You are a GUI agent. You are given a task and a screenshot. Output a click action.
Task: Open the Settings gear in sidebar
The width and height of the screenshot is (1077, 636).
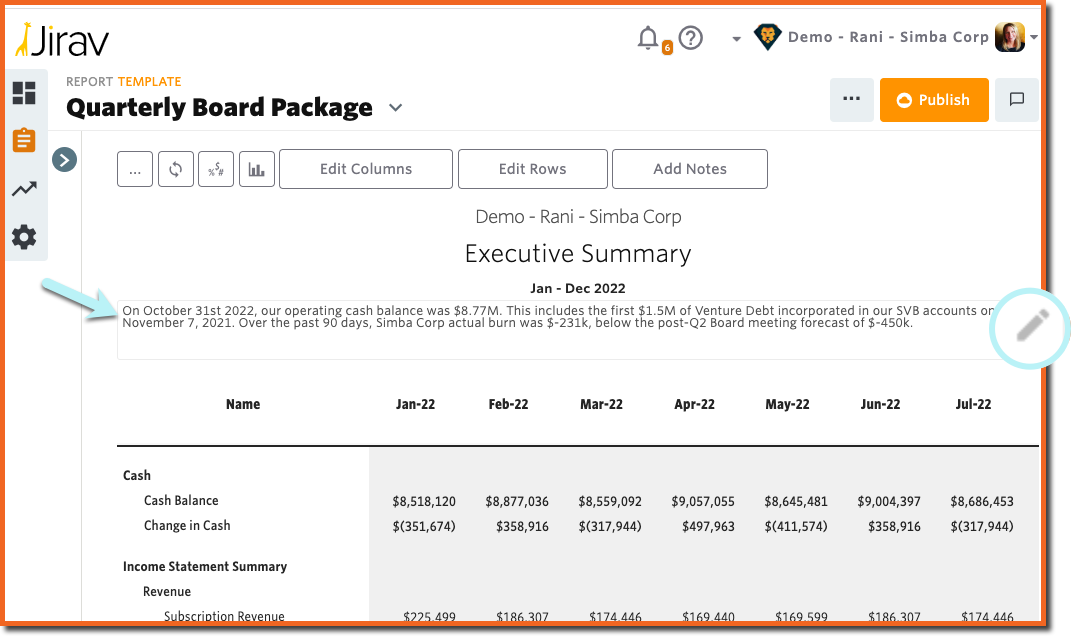click(x=24, y=237)
